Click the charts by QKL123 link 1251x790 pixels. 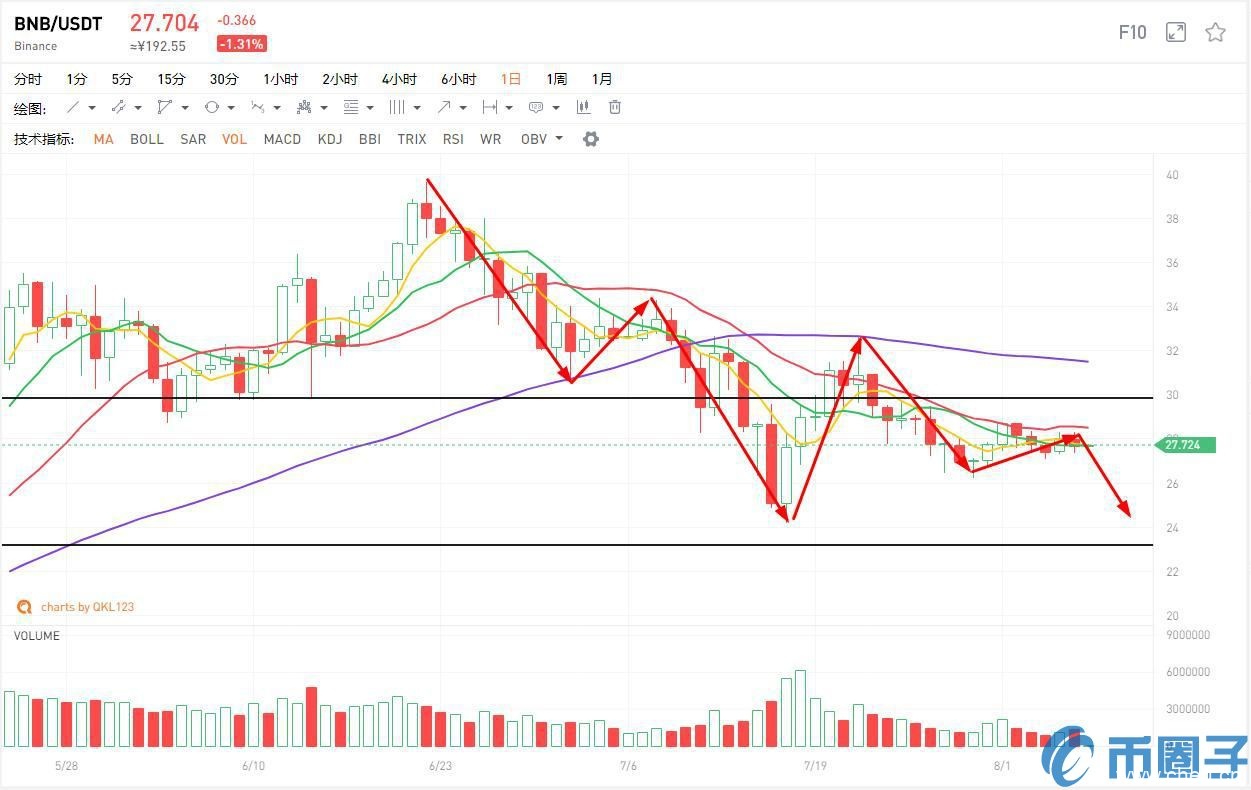(86, 607)
